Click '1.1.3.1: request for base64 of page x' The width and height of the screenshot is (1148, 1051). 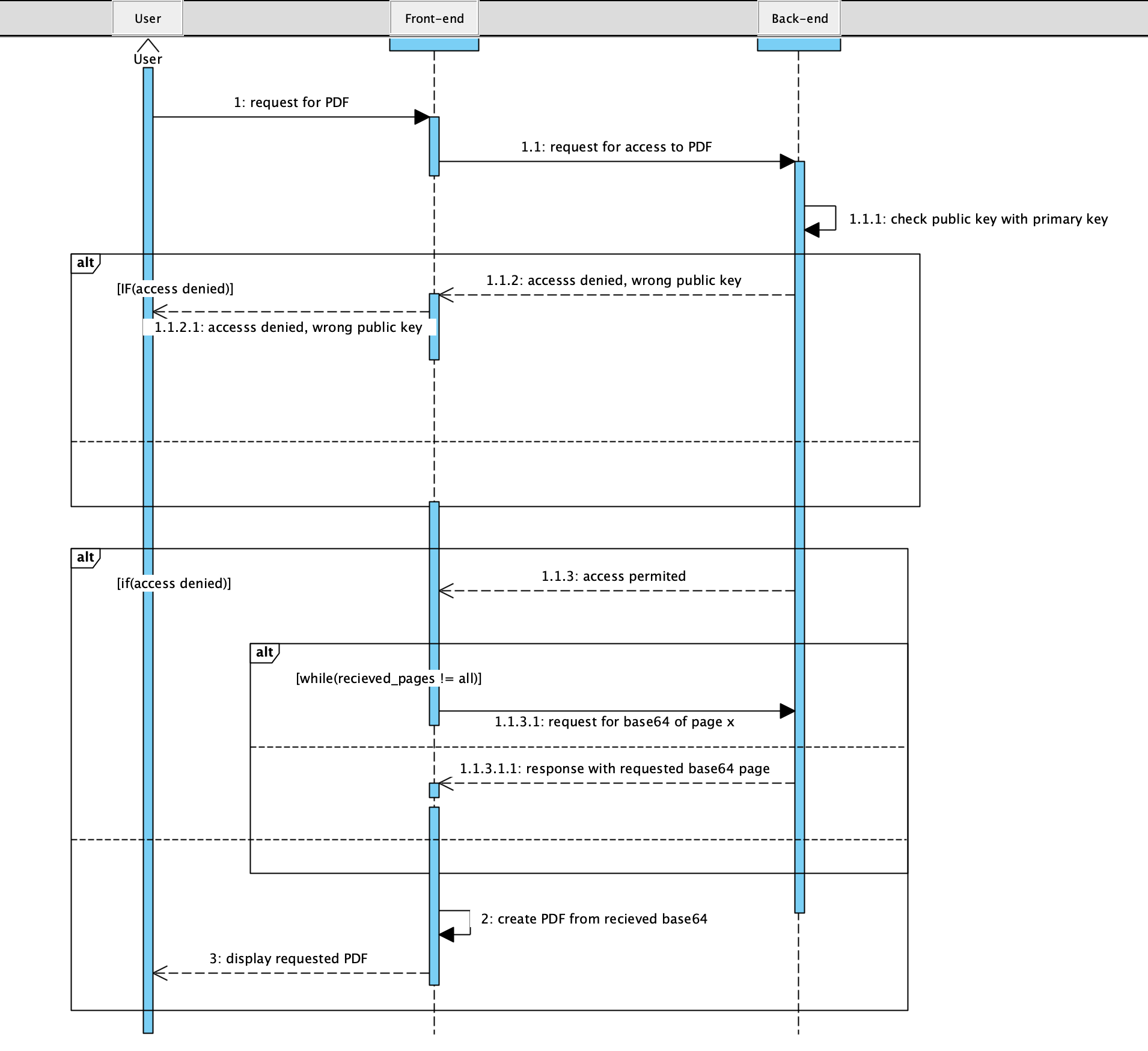point(614,722)
